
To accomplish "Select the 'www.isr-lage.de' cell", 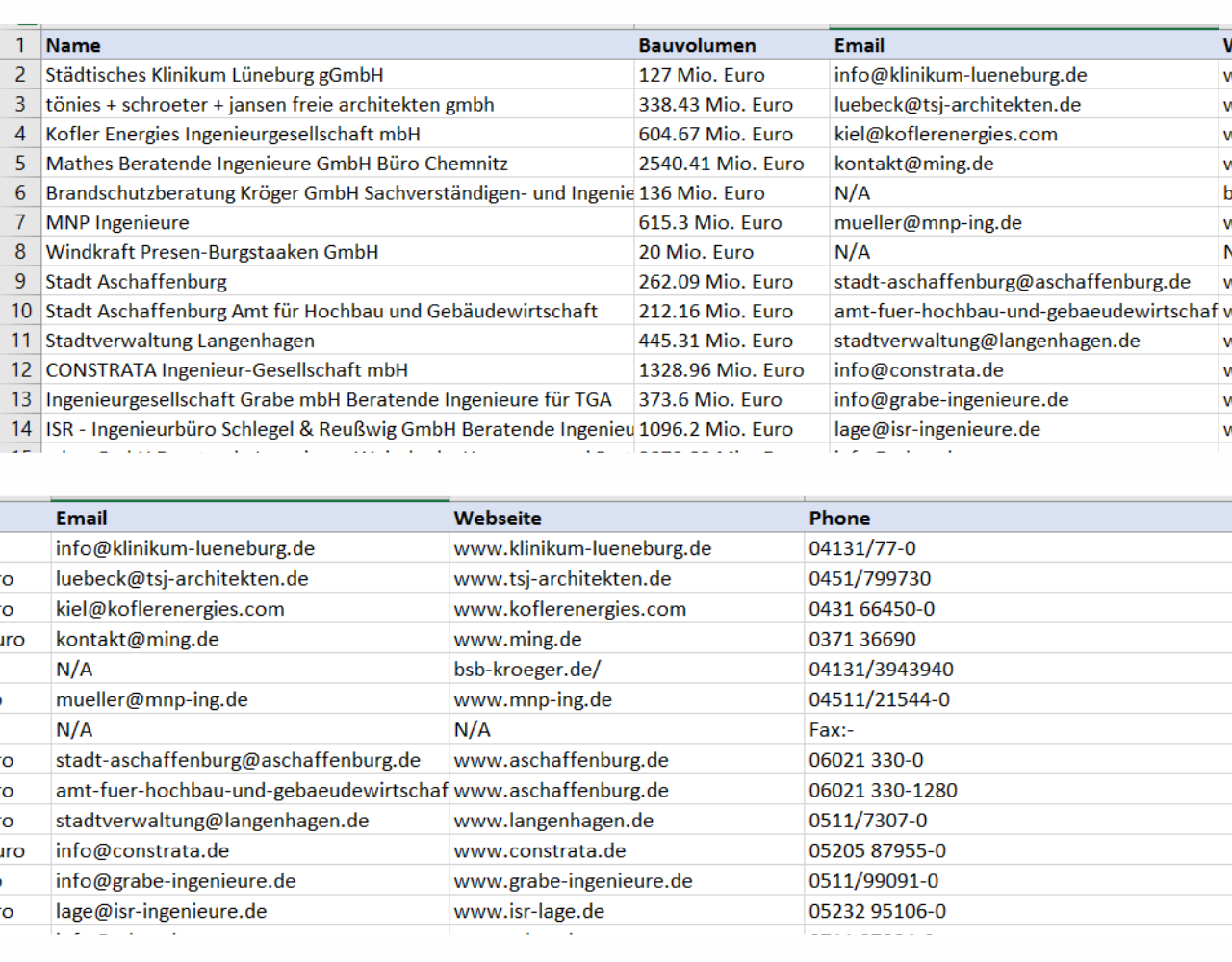I will [x=627, y=911].
